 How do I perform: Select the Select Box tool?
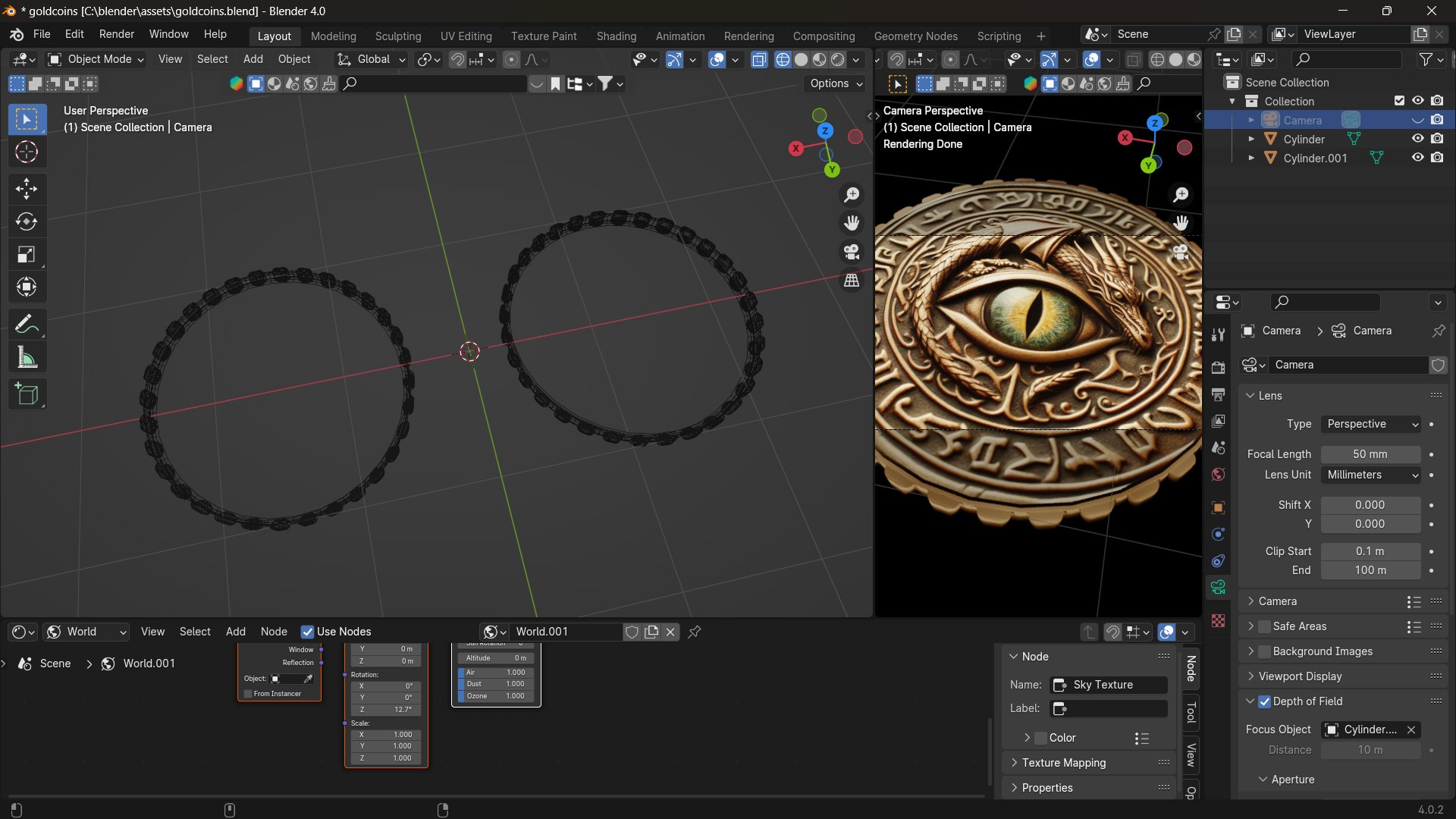(27, 119)
